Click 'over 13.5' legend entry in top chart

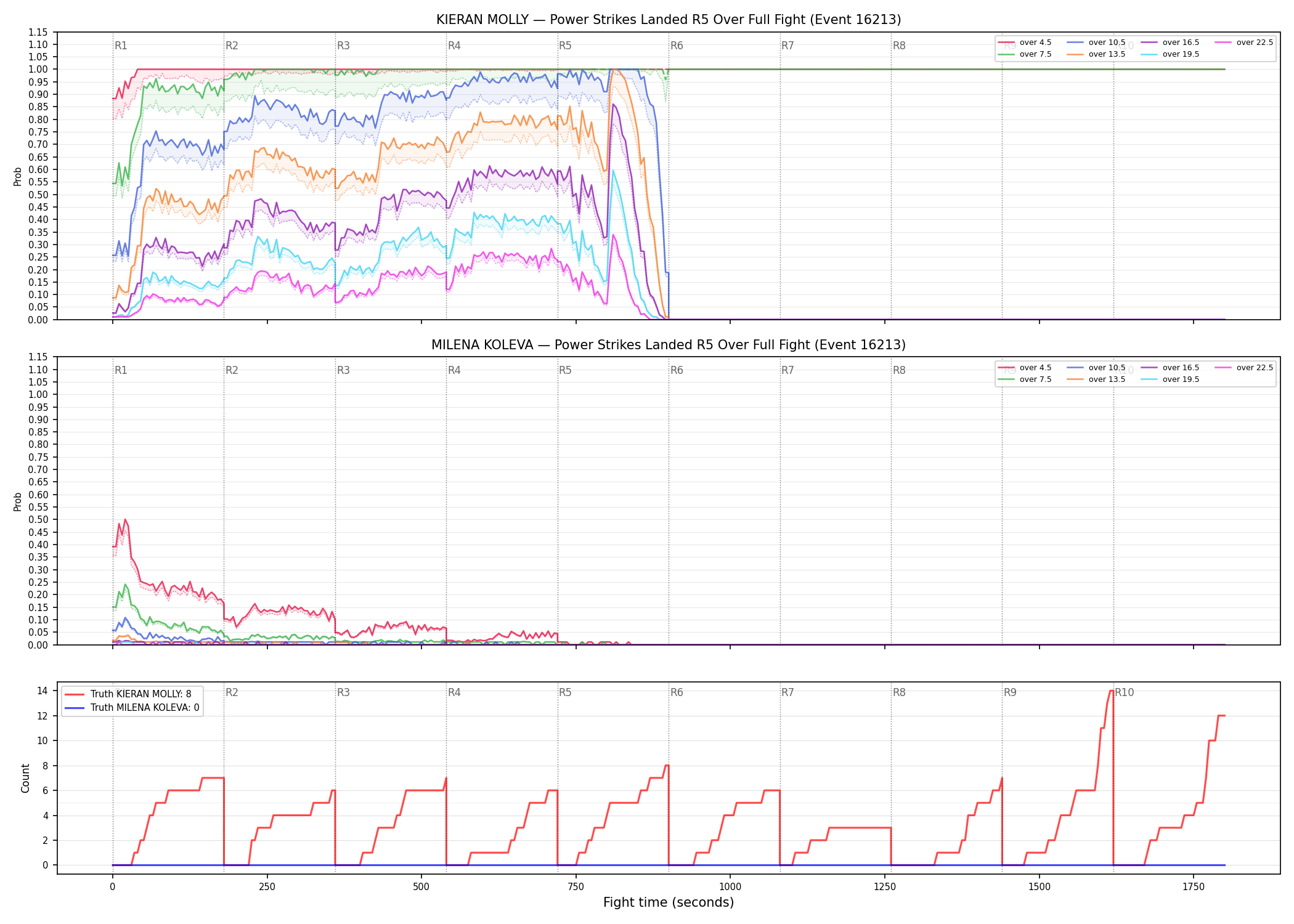pos(1096,54)
